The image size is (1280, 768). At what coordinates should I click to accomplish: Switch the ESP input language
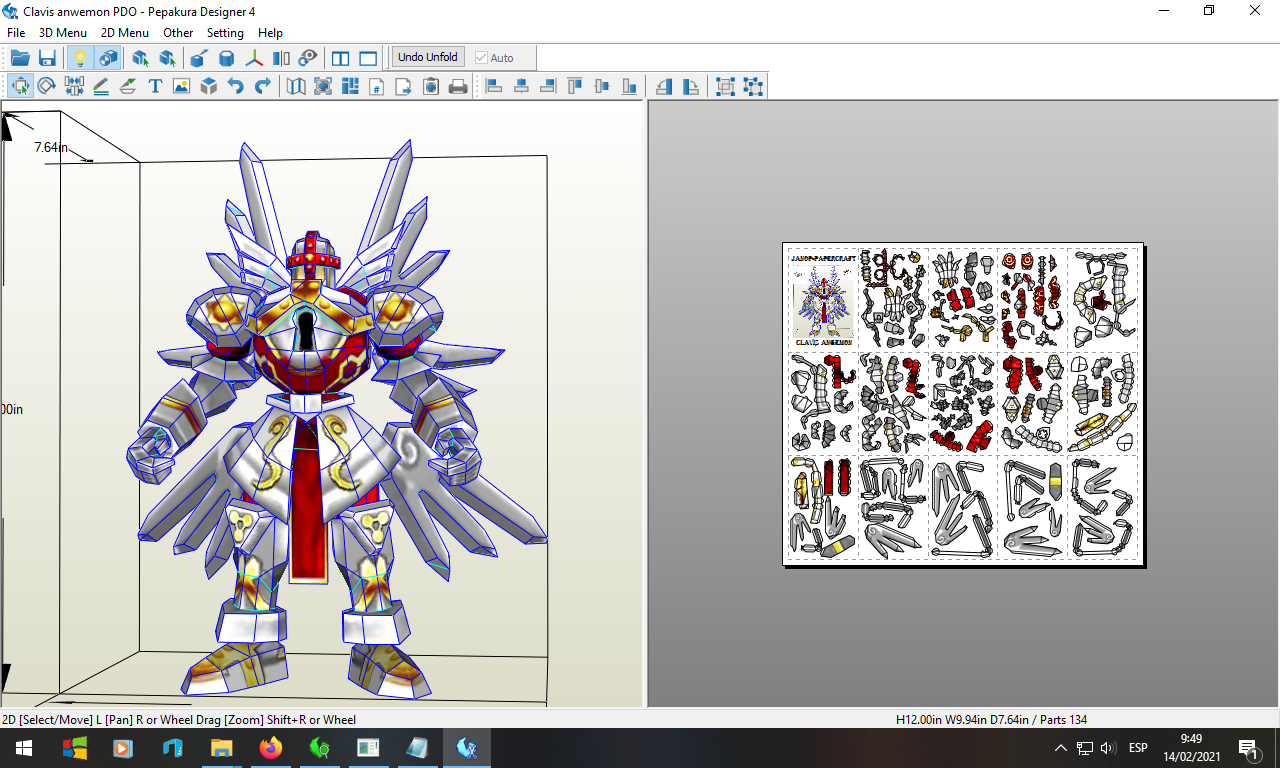(x=1138, y=748)
